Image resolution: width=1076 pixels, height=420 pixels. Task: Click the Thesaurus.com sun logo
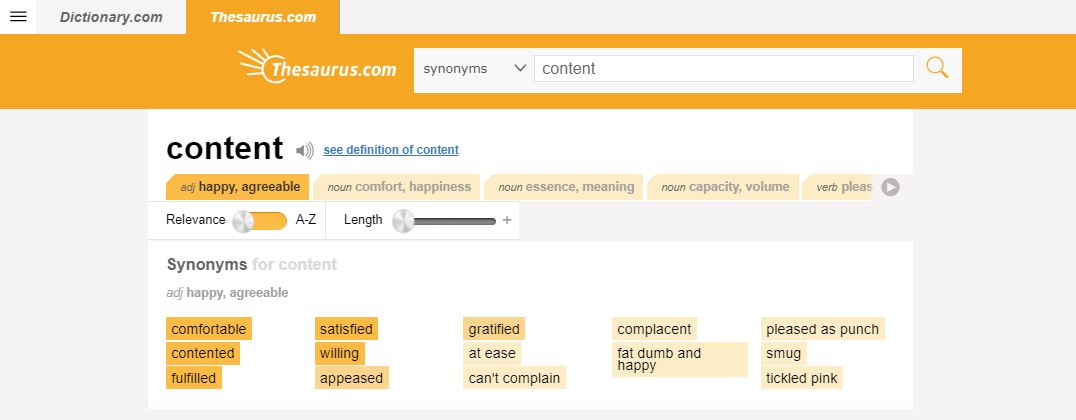(318, 67)
